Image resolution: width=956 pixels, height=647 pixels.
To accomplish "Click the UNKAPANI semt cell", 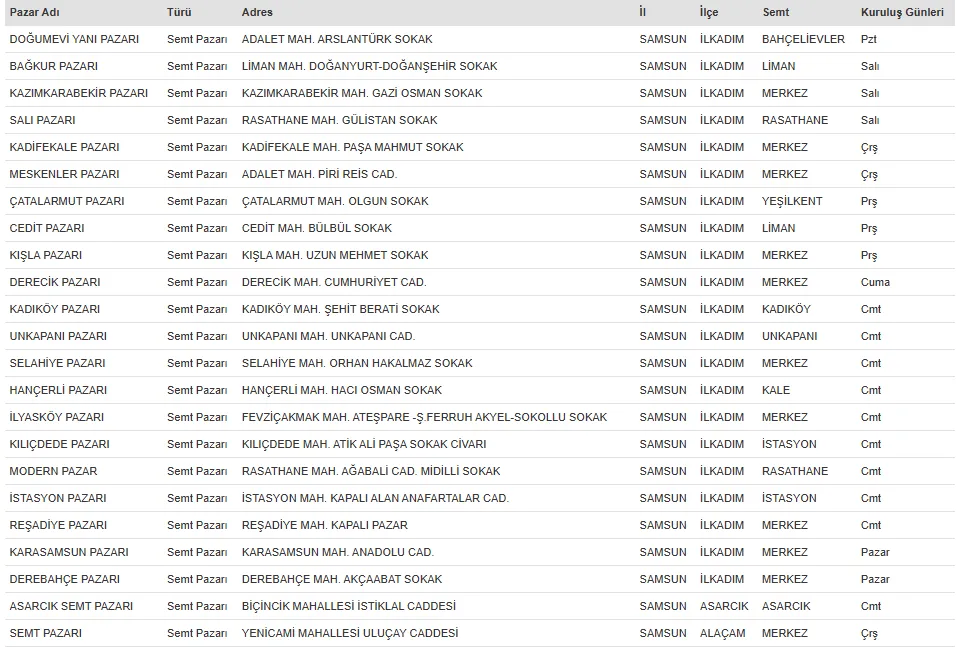I will tap(790, 336).
